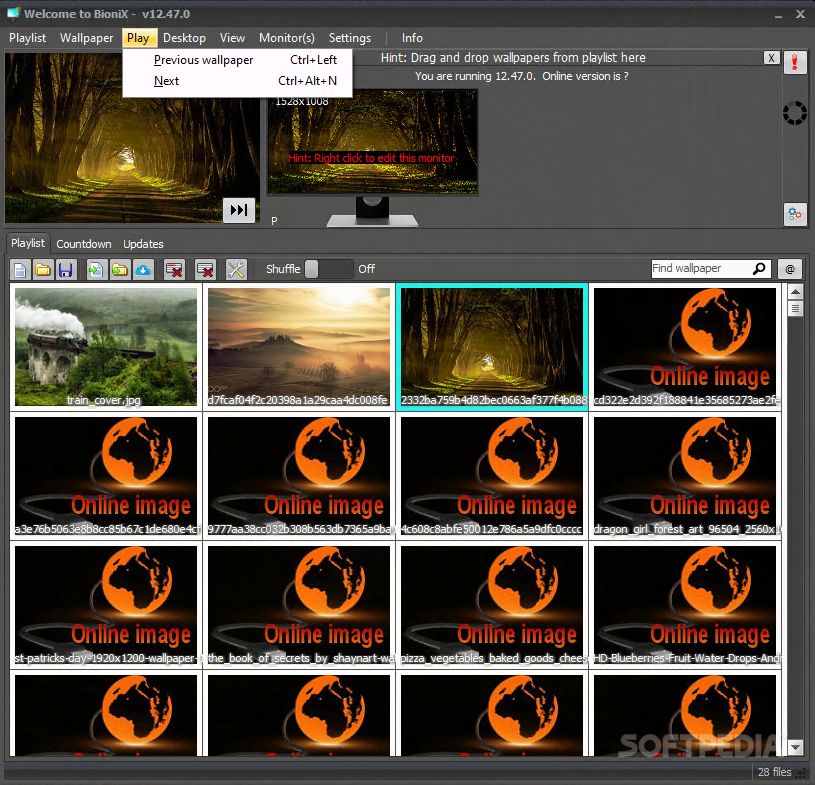Click the blue cloud download icon
This screenshot has height=785, width=815.
143,269
